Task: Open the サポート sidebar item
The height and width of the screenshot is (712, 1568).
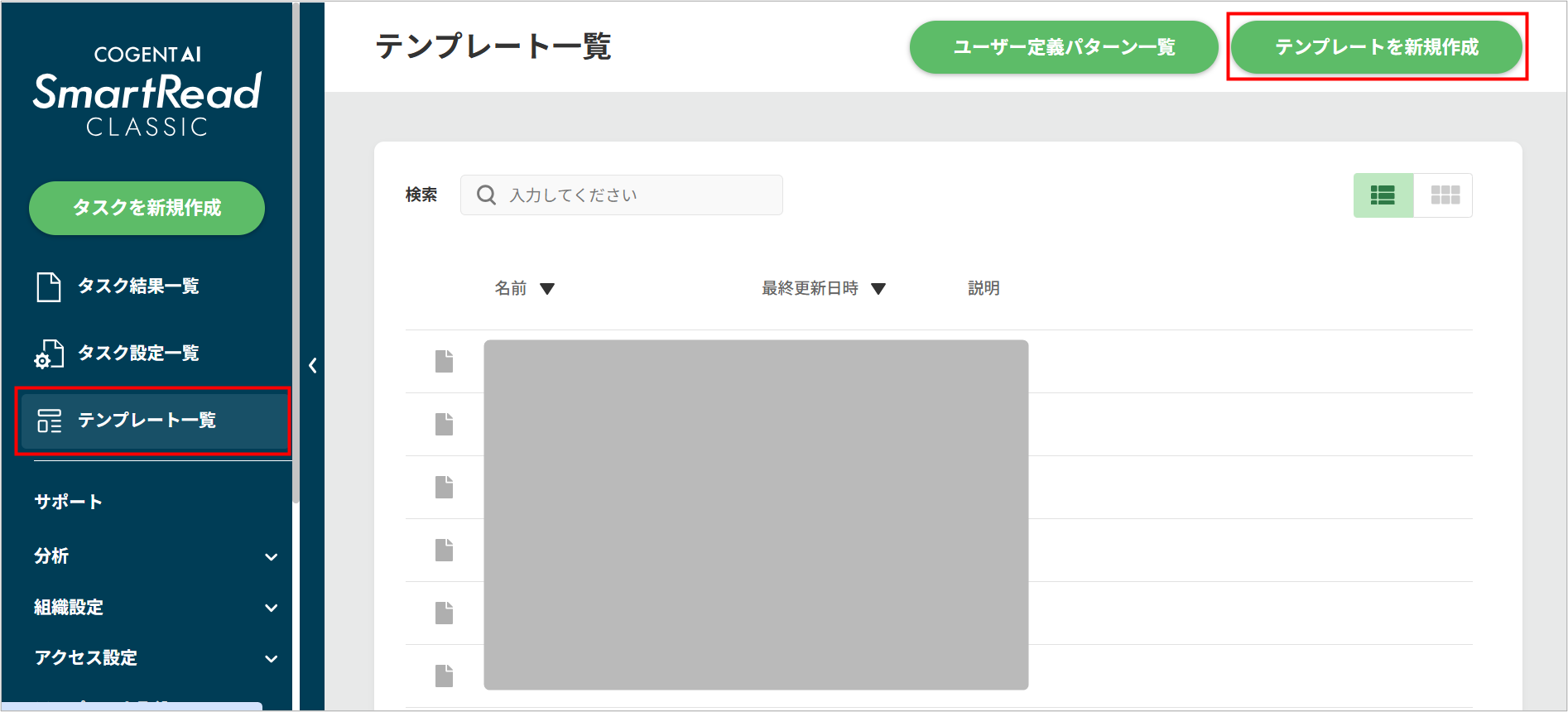Action: click(69, 502)
